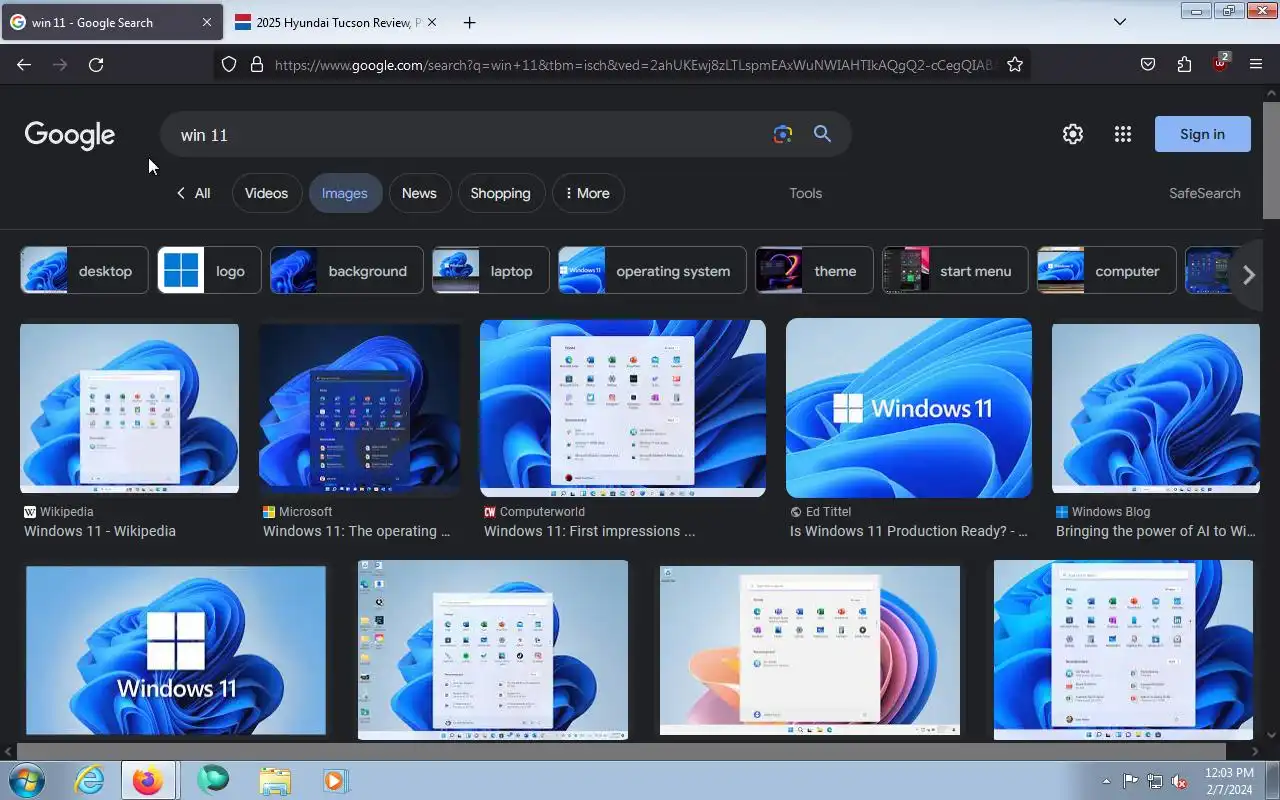The image size is (1280, 800).
Task: Open a new browser tab
Action: [469, 22]
